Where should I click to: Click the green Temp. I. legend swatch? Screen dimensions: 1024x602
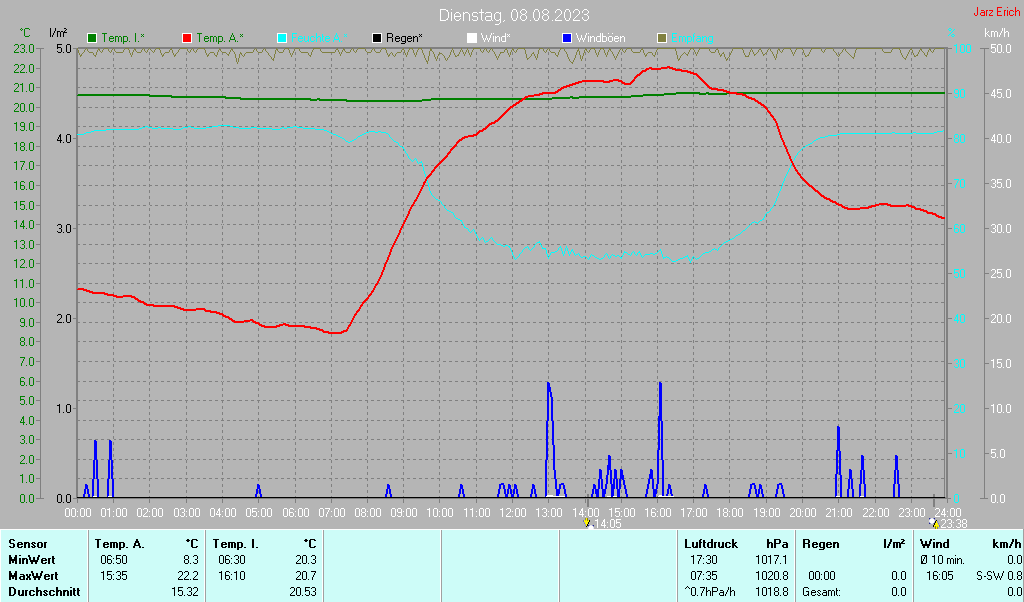pyautogui.click(x=92, y=38)
